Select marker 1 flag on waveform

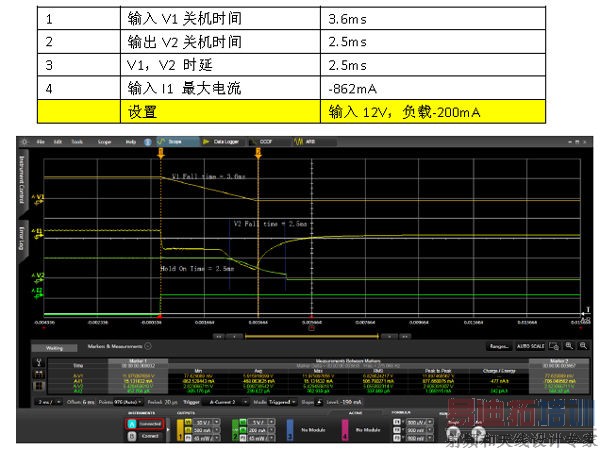(161, 153)
